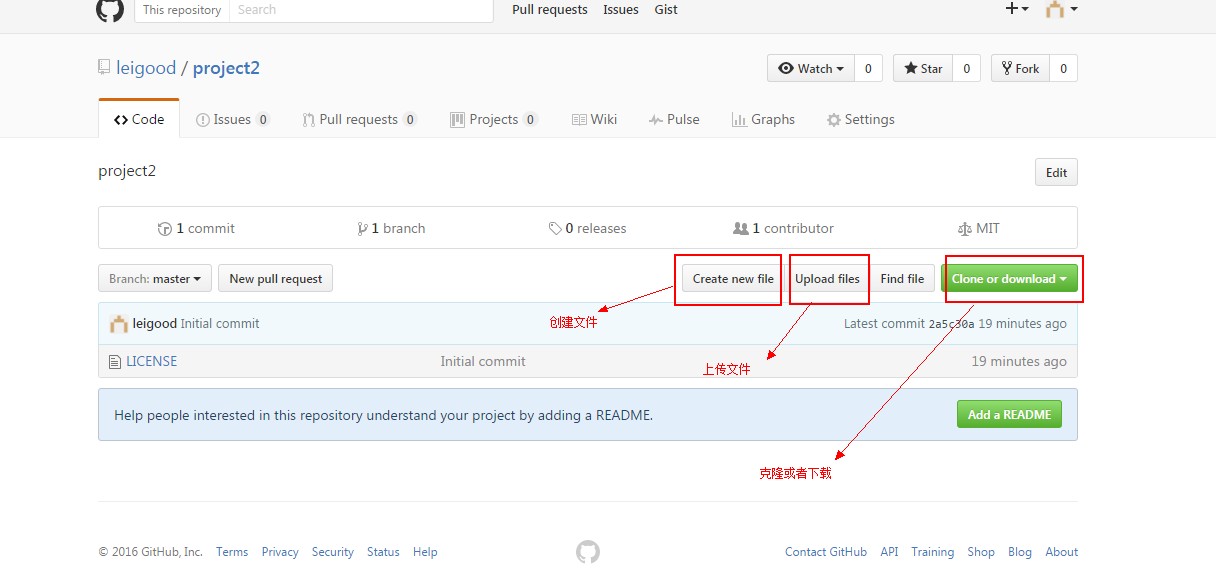Click the repository book icon beside leigood
The image size is (1216, 576).
click(104, 68)
